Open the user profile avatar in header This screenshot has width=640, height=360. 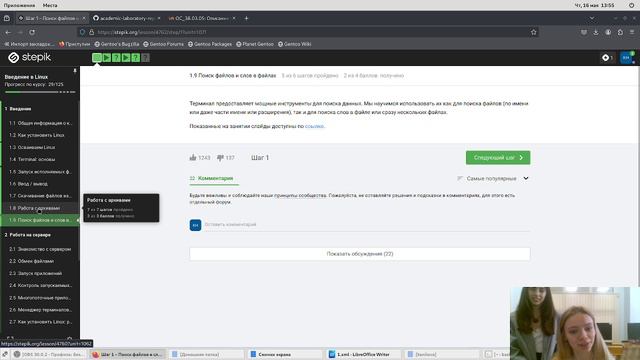pos(627,58)
